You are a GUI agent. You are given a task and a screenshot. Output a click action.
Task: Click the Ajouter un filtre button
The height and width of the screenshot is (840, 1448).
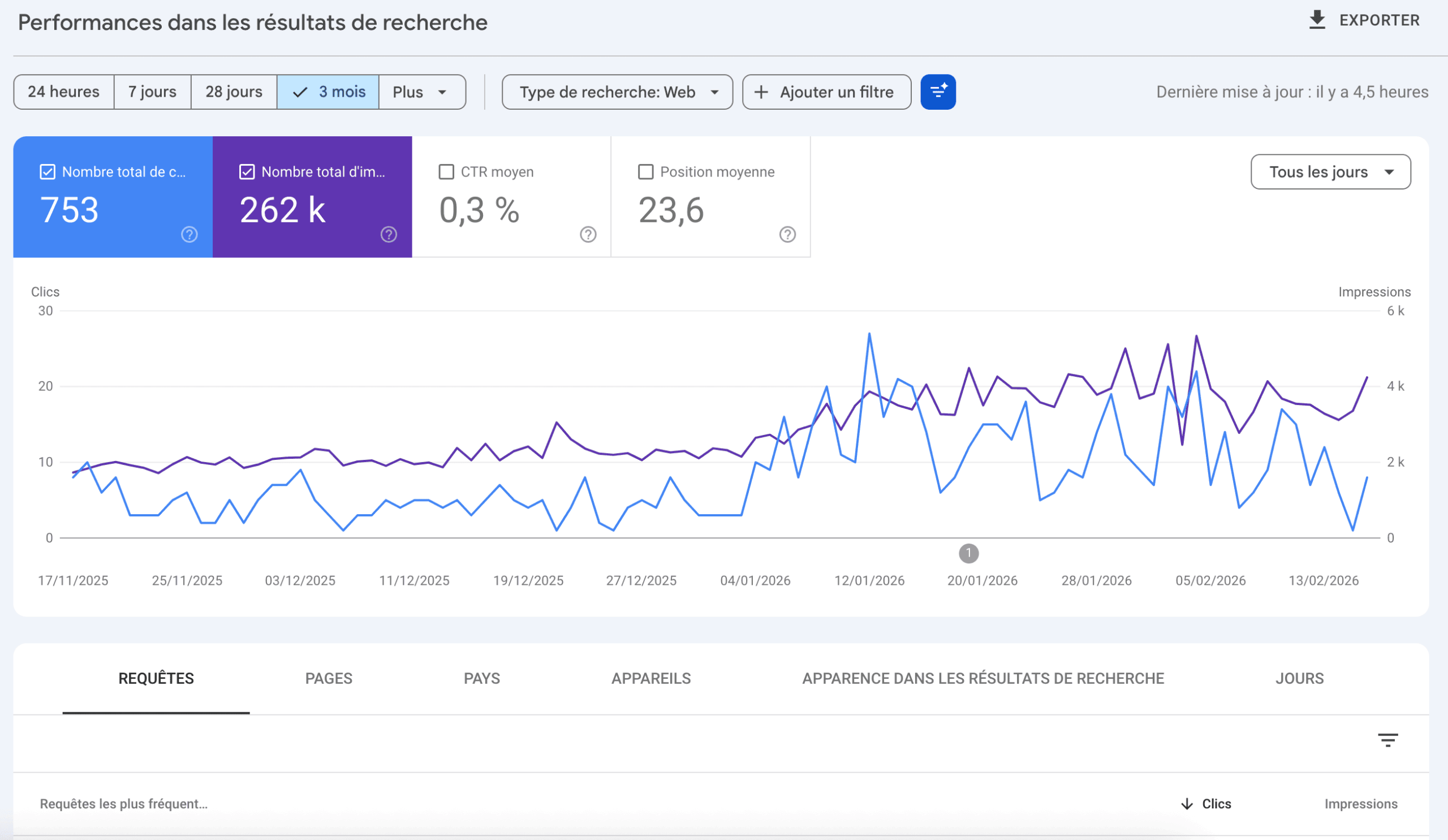(826, 92)
